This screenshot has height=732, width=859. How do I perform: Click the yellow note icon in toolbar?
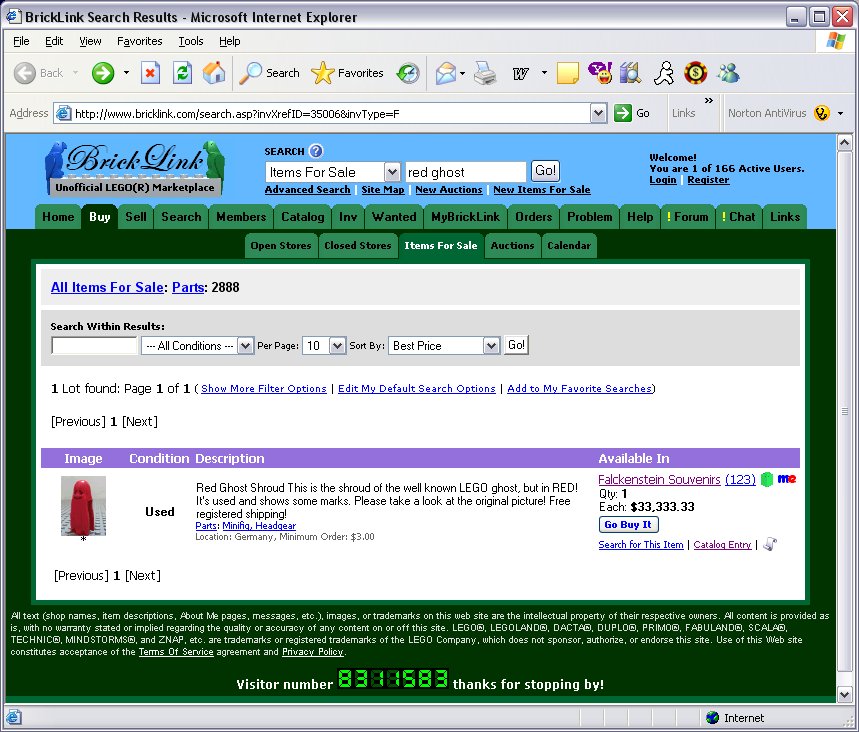(x=568, y=73)
